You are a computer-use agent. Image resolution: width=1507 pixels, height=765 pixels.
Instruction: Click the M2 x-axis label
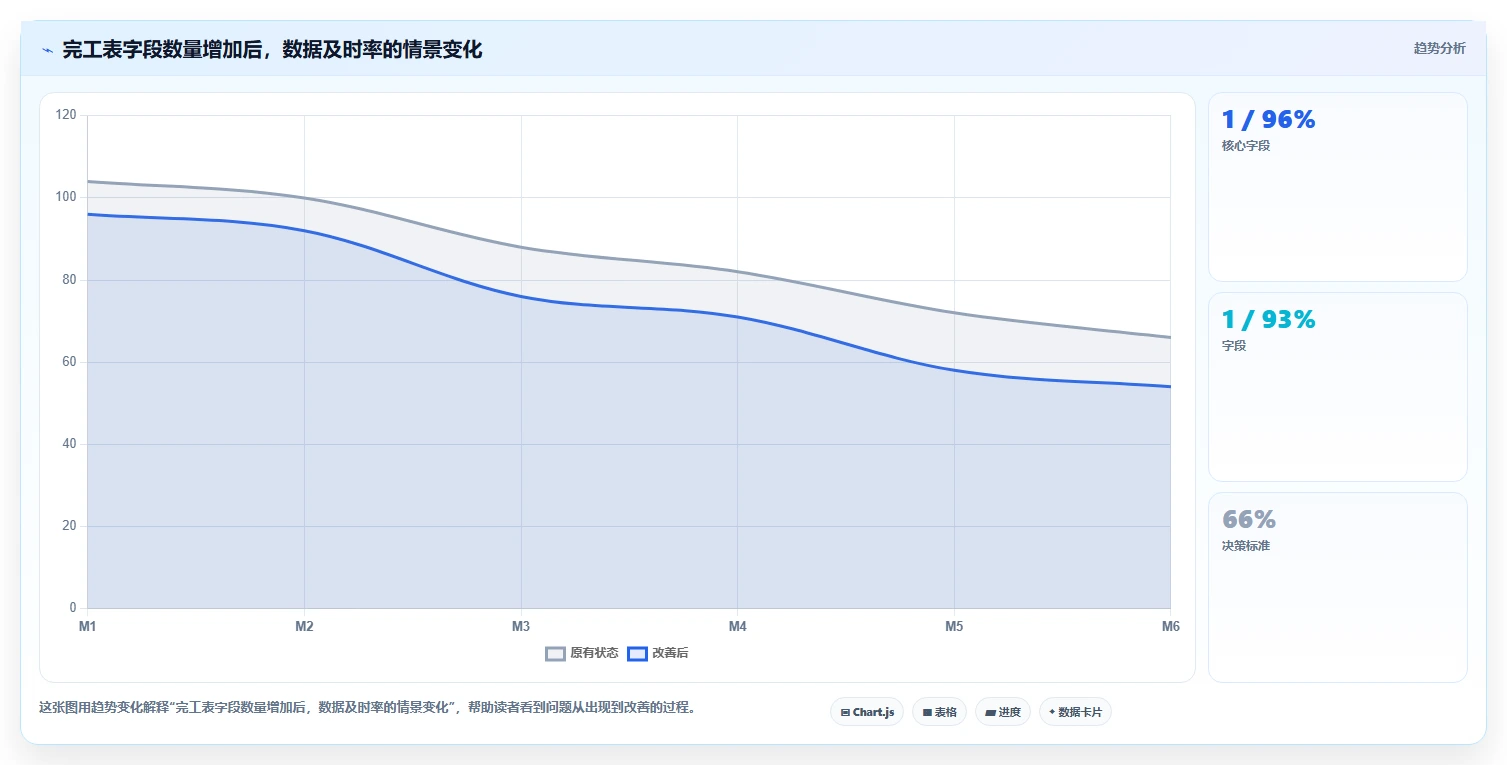304,627
